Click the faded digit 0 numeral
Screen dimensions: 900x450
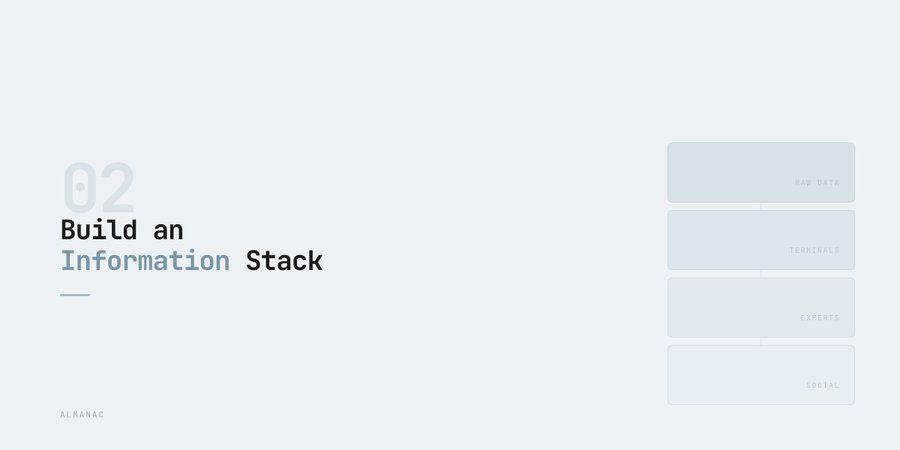pos(79,187)
